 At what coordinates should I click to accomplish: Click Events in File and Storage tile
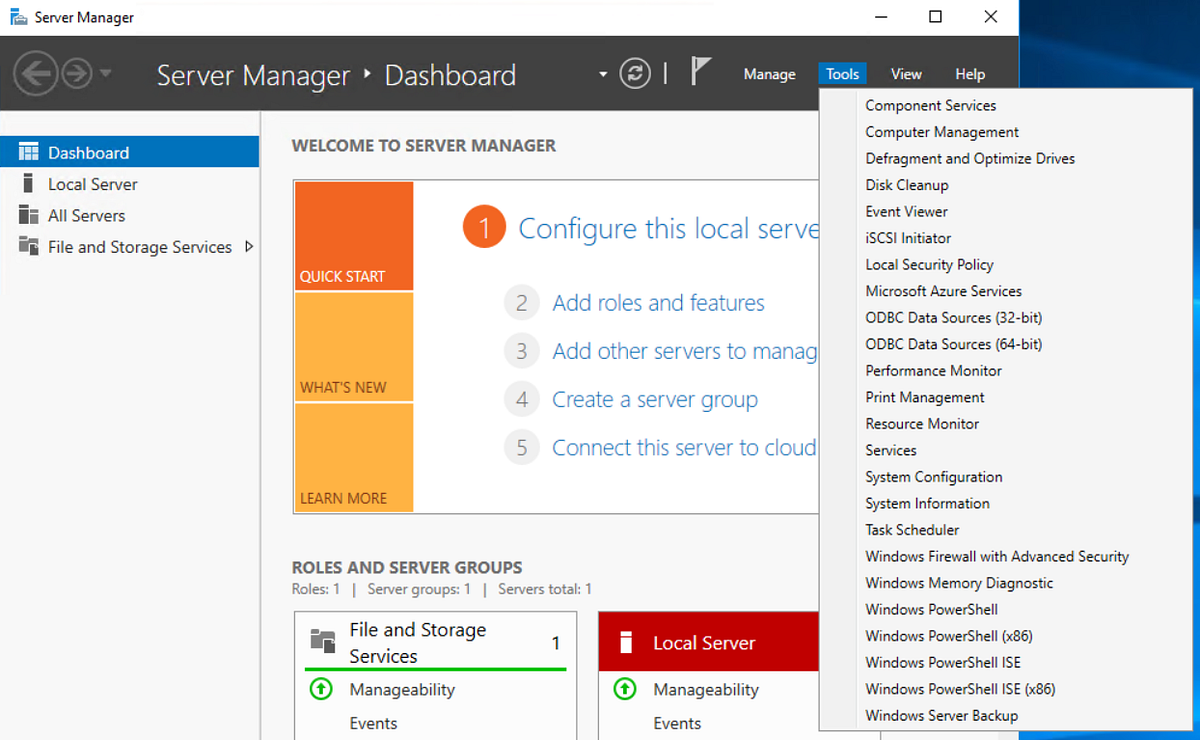tap(373, 723)
